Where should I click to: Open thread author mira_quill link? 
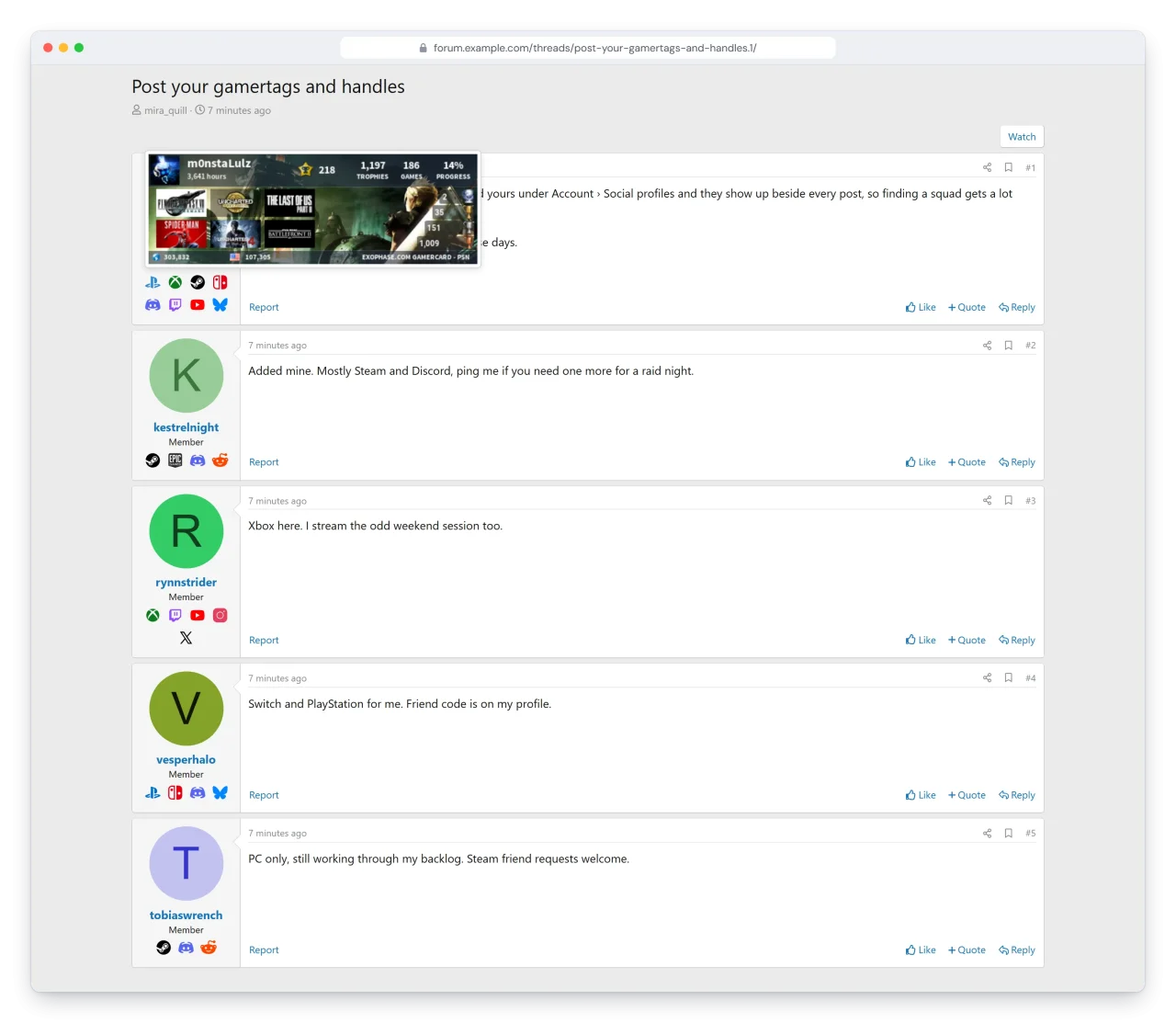coord(165,110)
